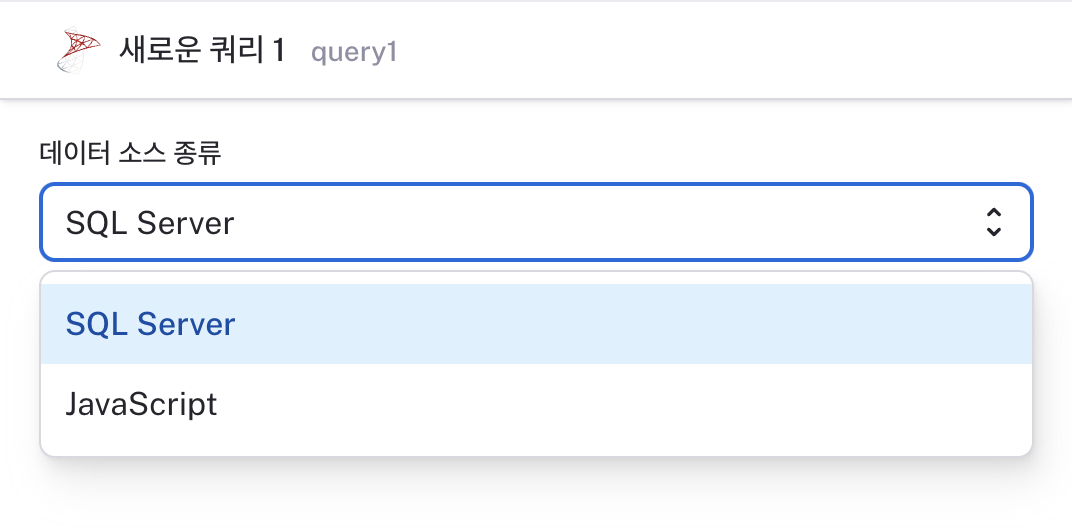
Task: Collapse the 데이터 소스 종류 dropdown
Action: tap(536, 222)
